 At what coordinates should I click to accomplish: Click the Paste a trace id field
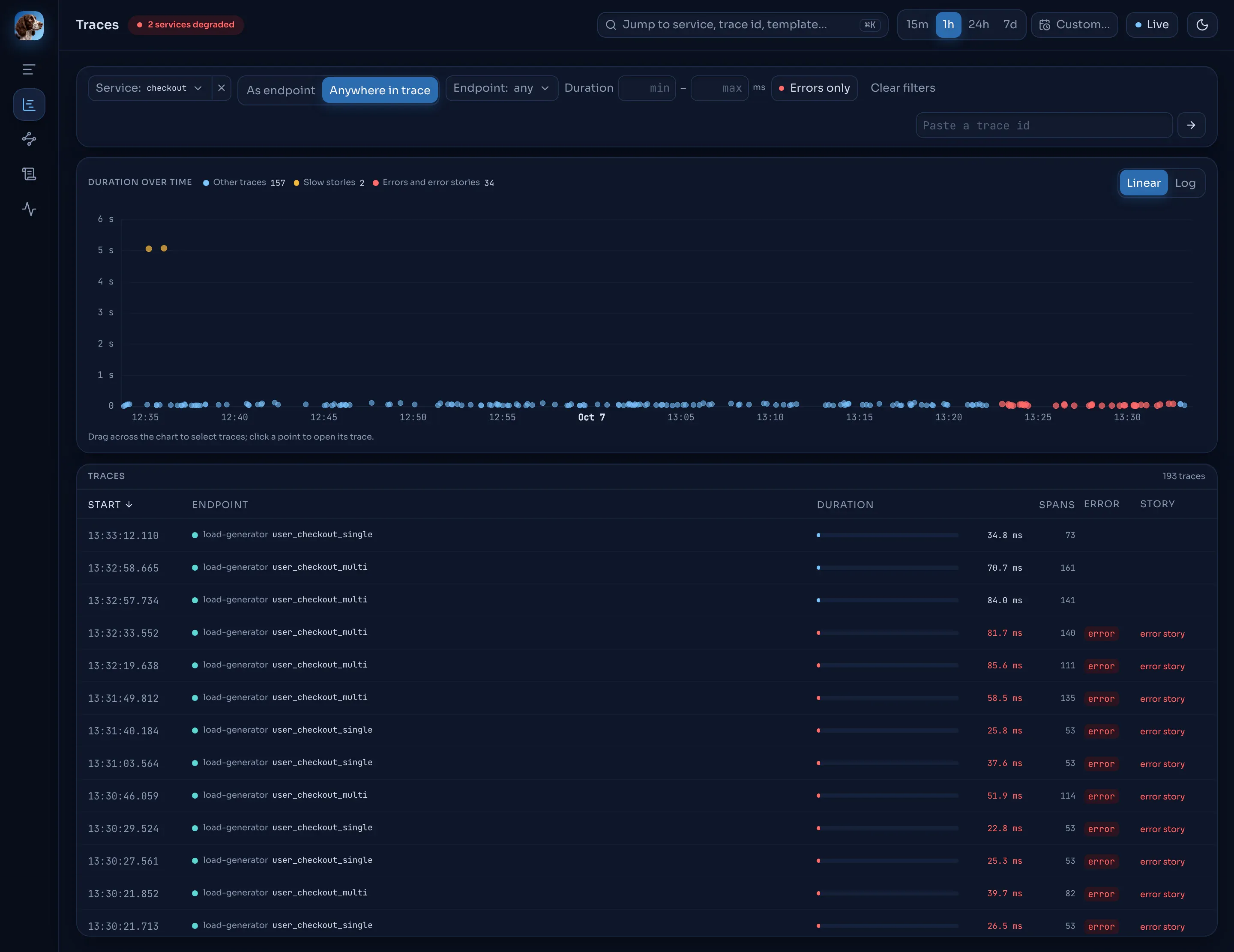click(1044, 126)
